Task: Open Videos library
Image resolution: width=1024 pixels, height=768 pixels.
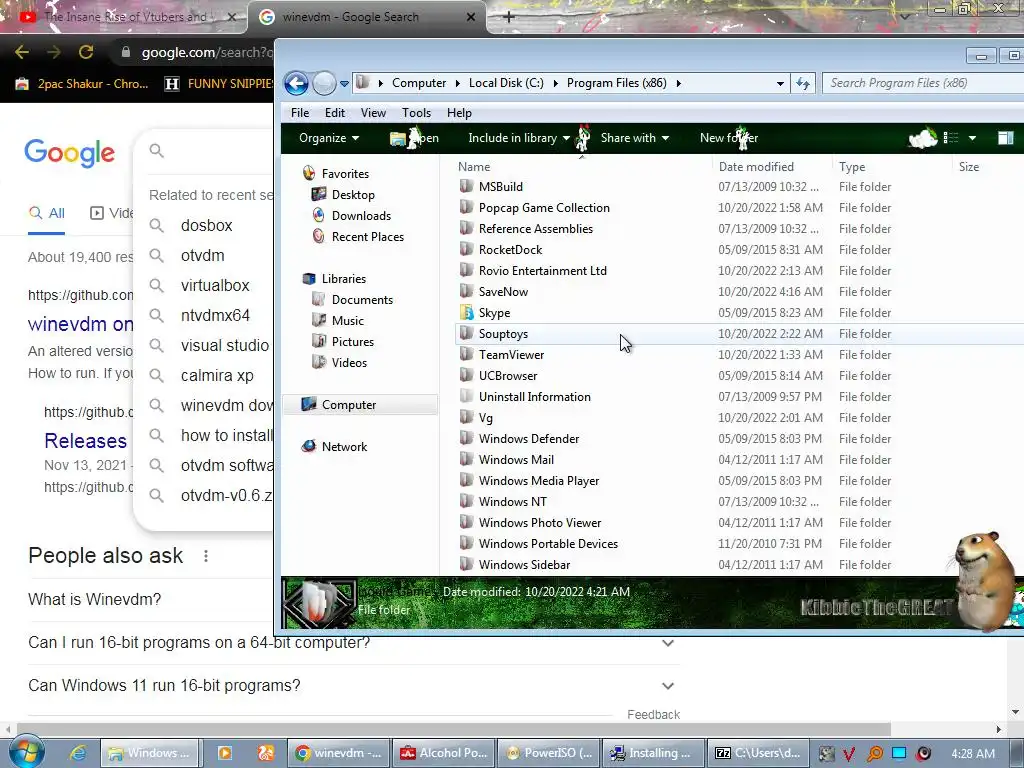Action: click(x=349, y=362)
